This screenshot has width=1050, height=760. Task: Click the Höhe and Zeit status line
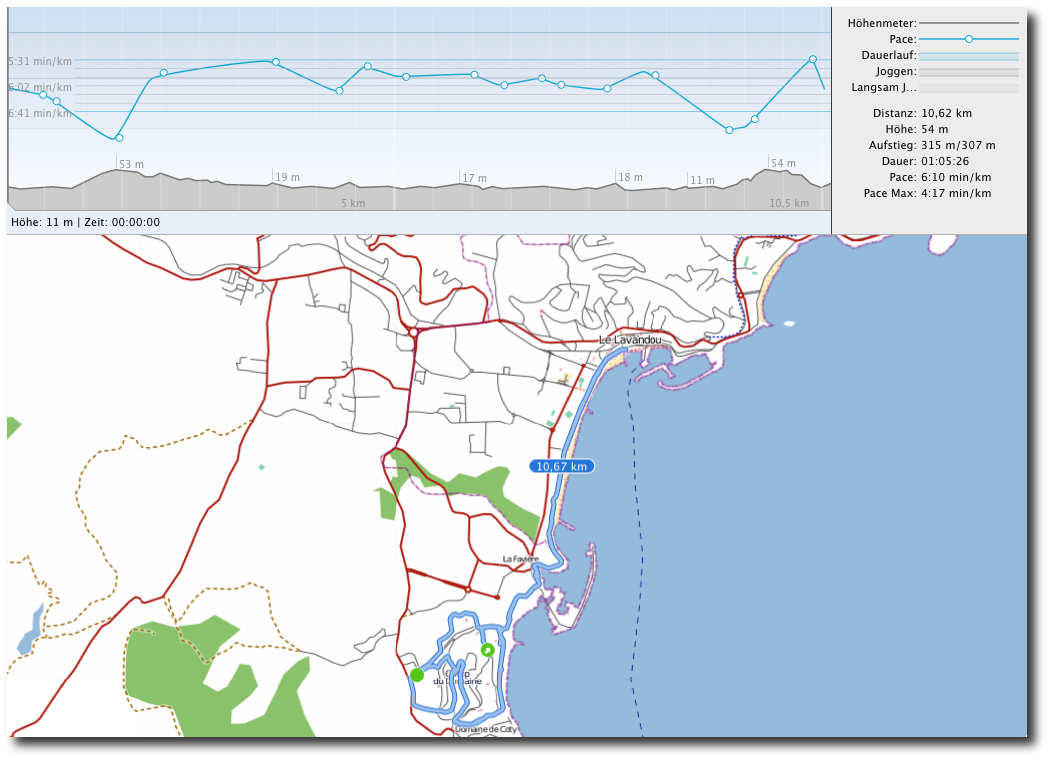86,222
